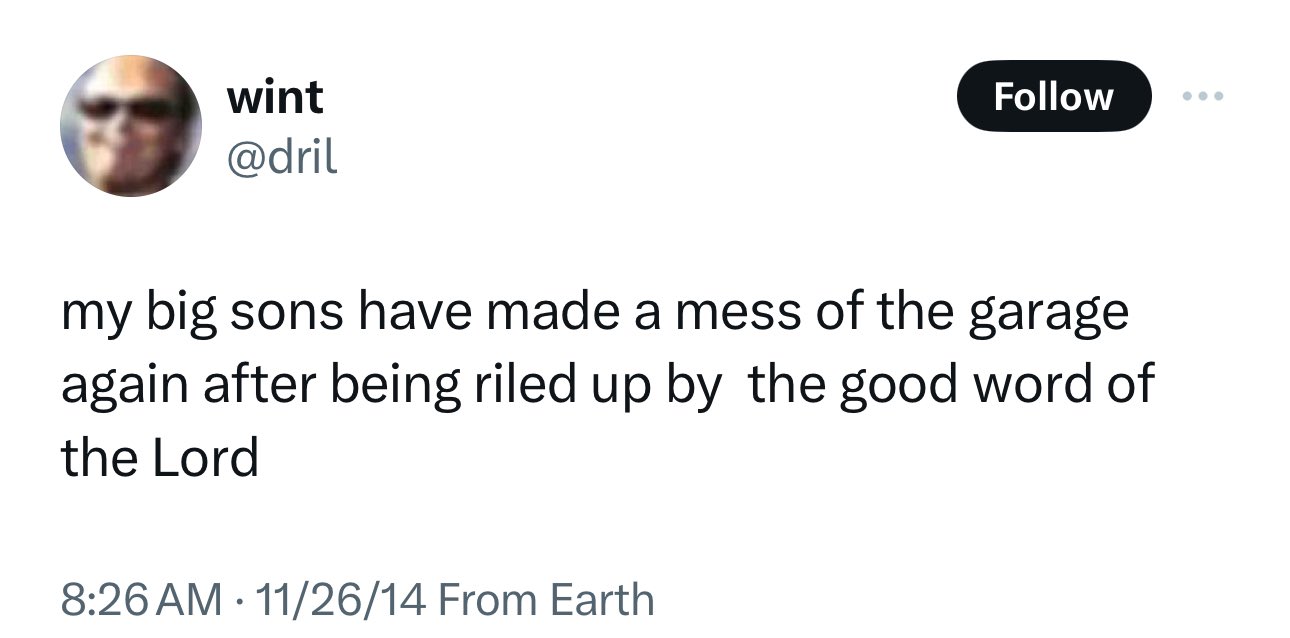The height and width of the screenshot is (638, 1290).
Task: Select the From Earth location label
Action: pos(546,599)
